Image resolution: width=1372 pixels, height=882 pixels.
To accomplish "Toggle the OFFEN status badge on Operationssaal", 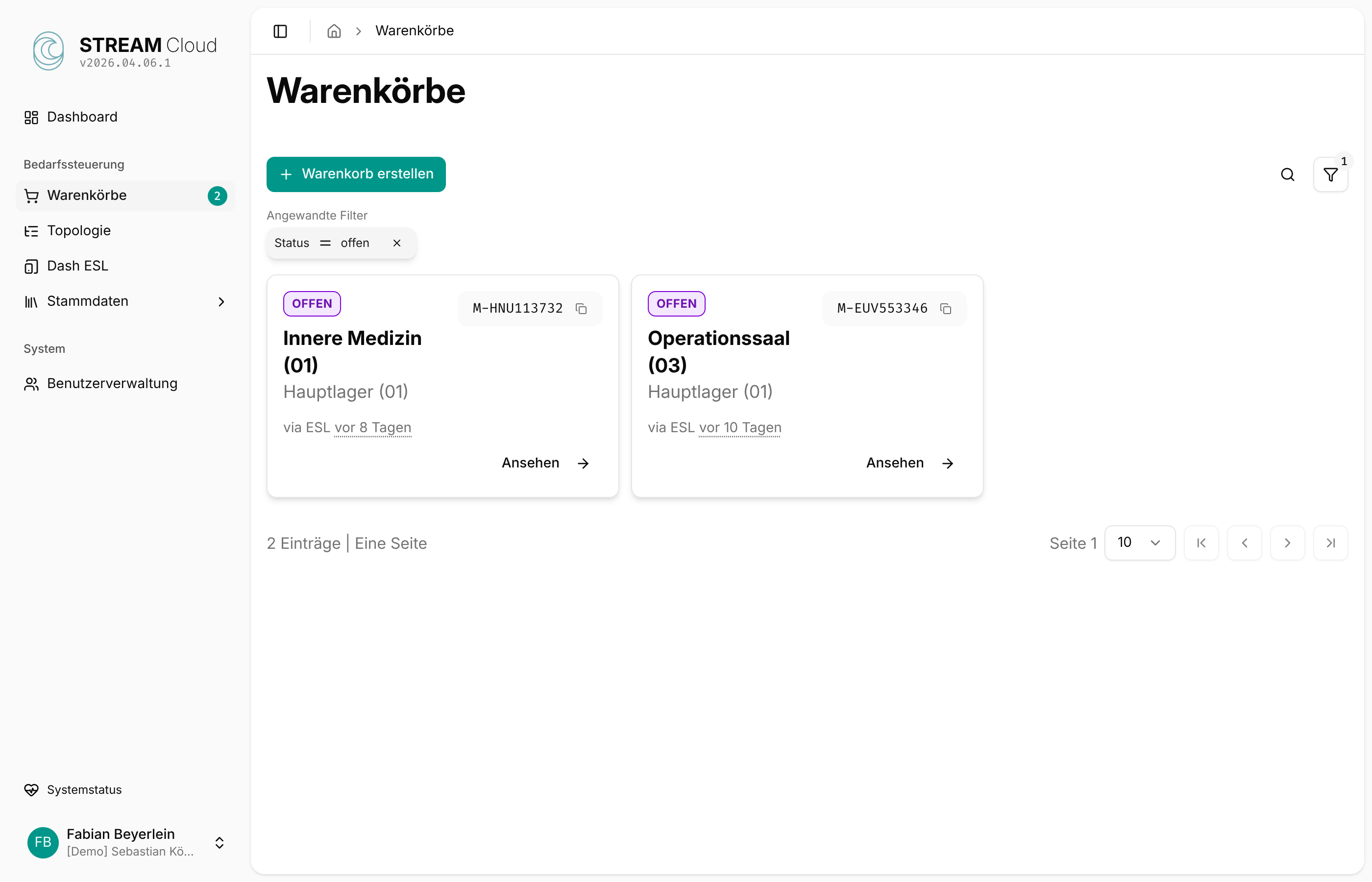I will 676,303.
